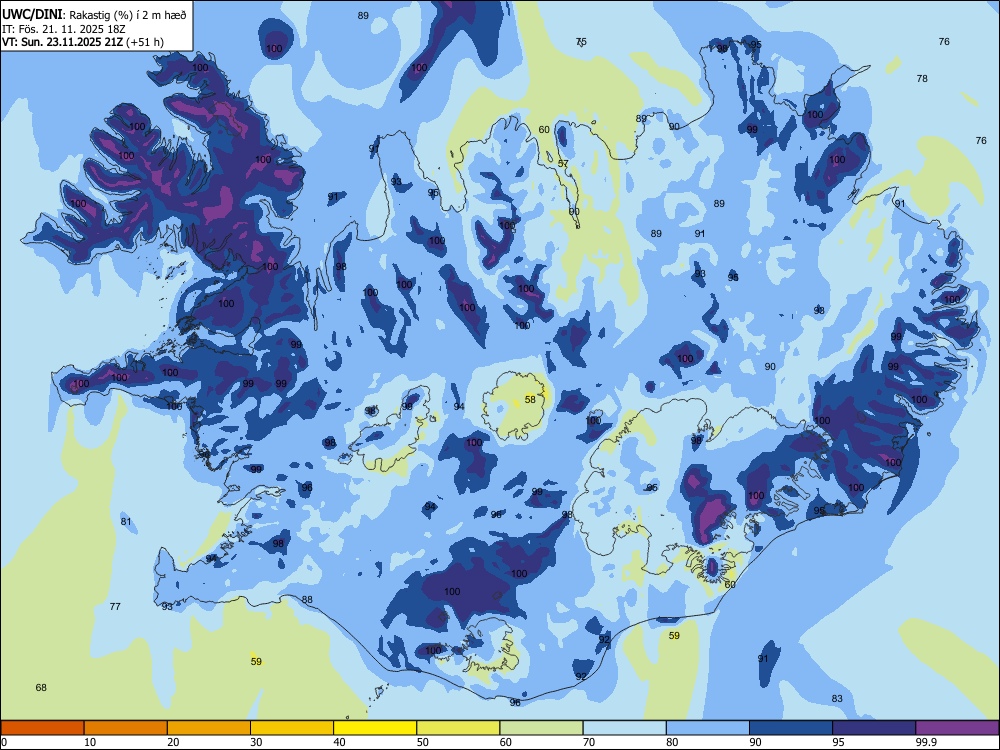Viewport: 1000px width, 750px height.
Task: Pick the pale yellow 50–60 legend swatch
Action: pyautogui.click(x=458, y=728)
